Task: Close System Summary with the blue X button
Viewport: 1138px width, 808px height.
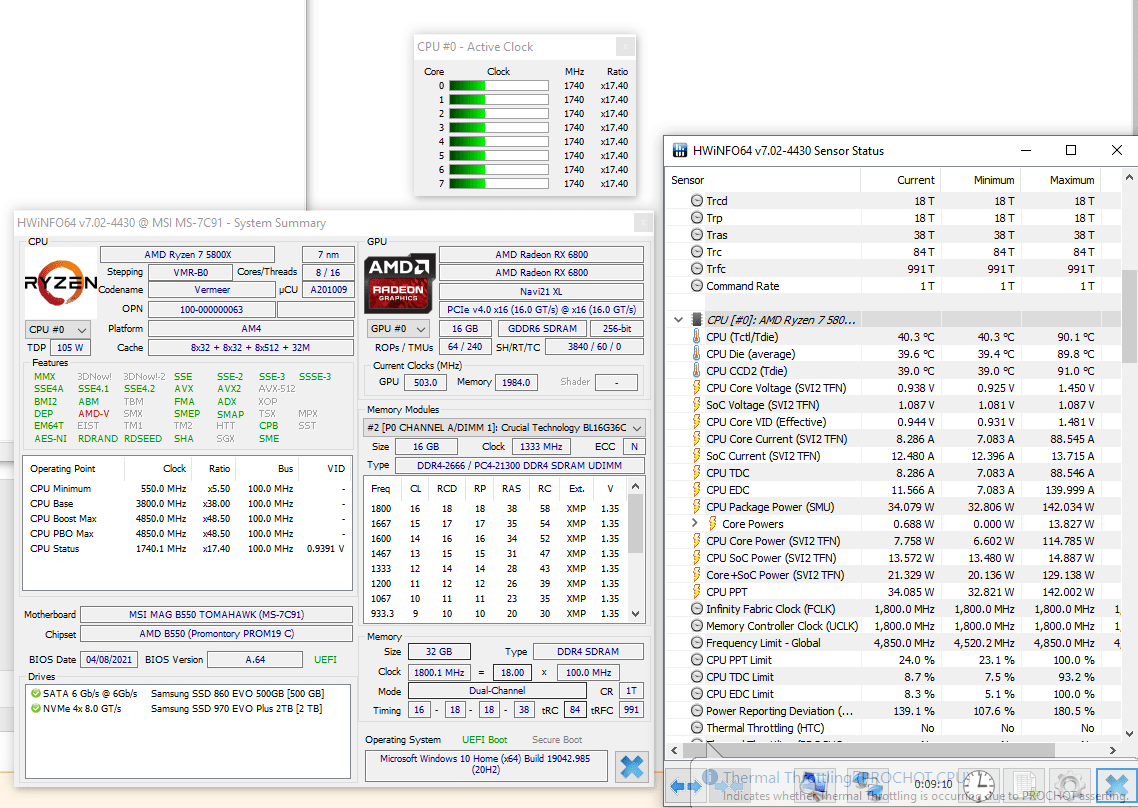Action: tap(632, 767)
